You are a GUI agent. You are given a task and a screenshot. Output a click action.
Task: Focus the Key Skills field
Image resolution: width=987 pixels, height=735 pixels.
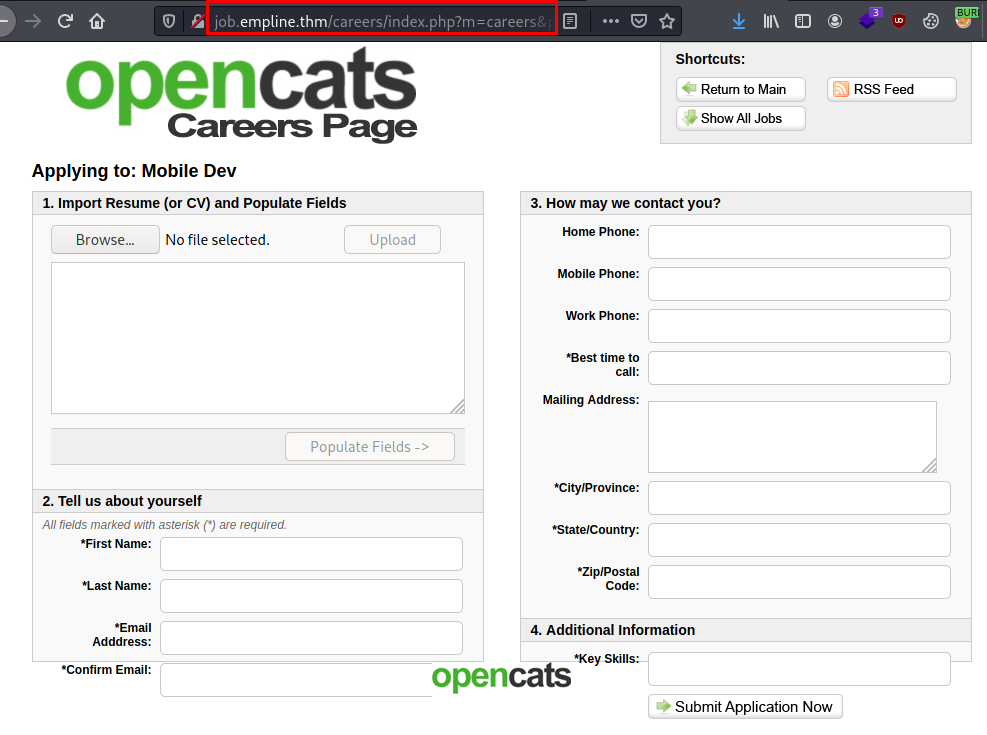(799, 669)
